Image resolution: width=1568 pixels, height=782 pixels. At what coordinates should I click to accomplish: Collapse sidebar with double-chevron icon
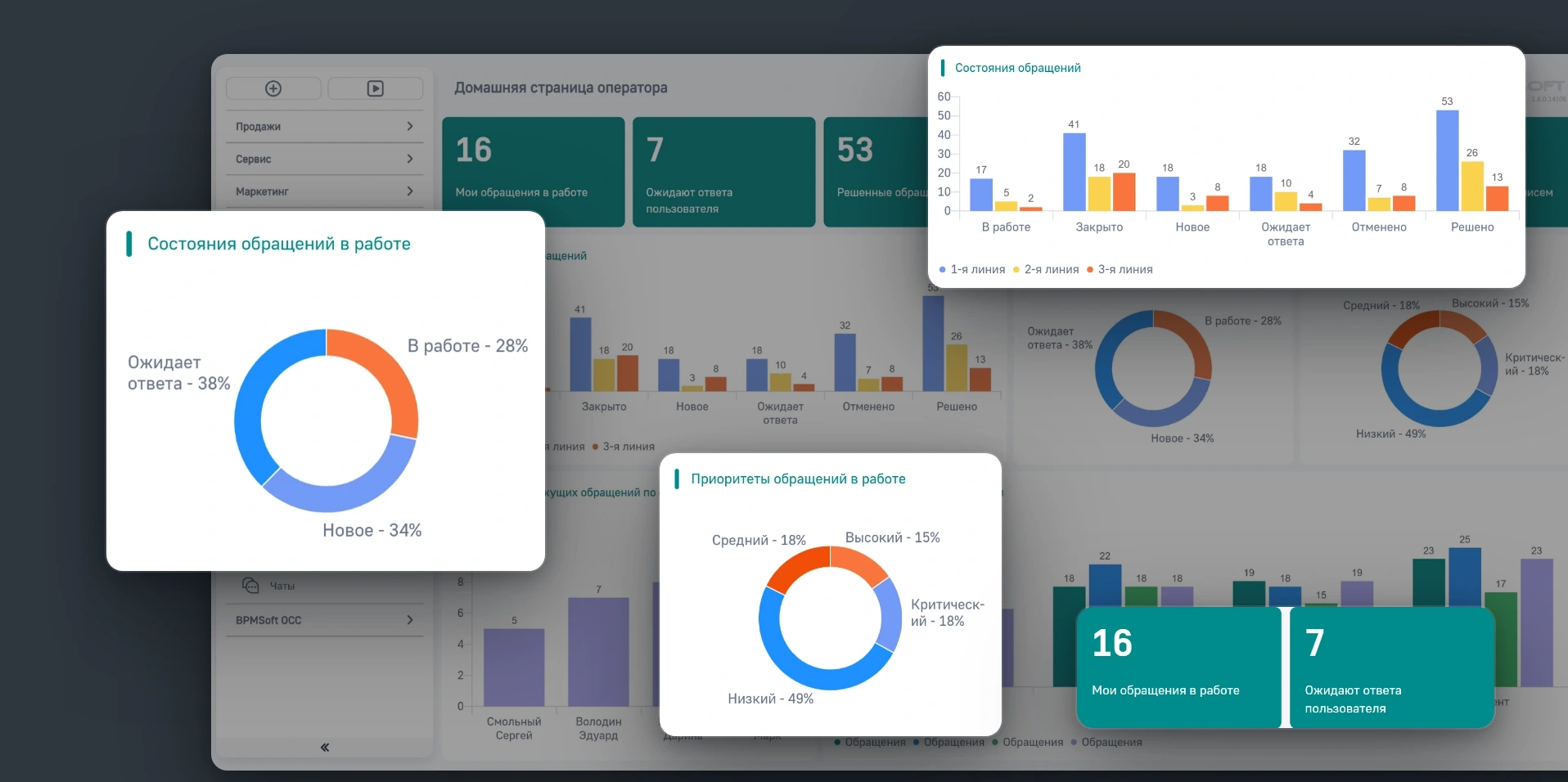coord(325,747)
